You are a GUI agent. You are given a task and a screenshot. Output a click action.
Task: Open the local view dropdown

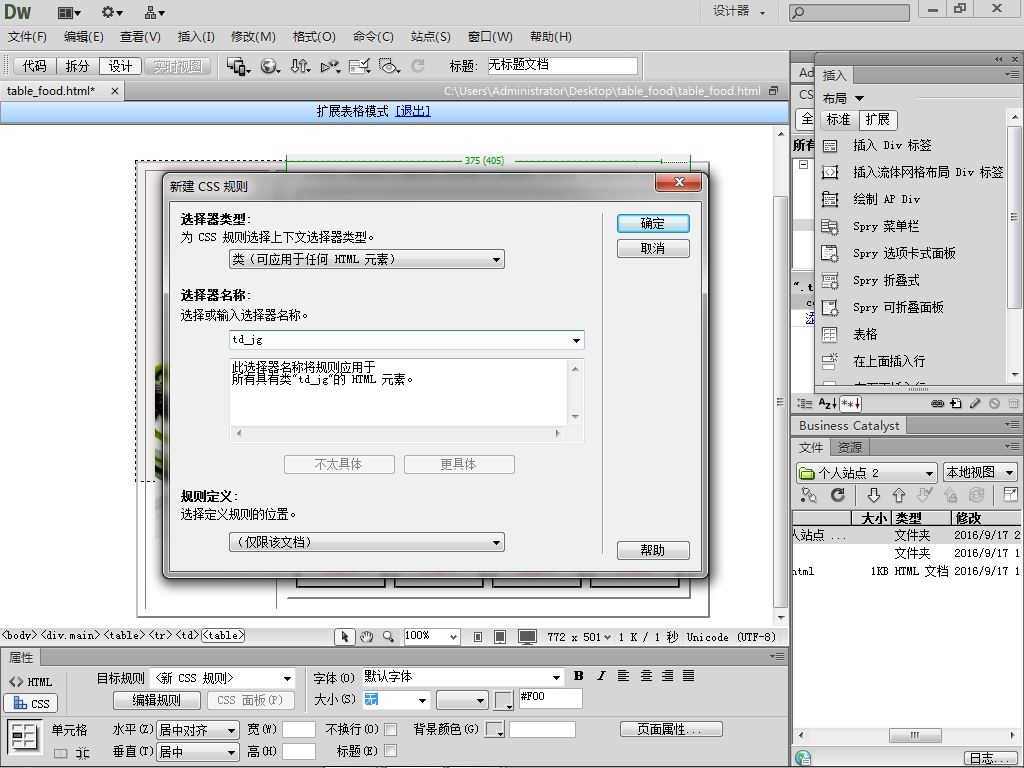point(980,473)
